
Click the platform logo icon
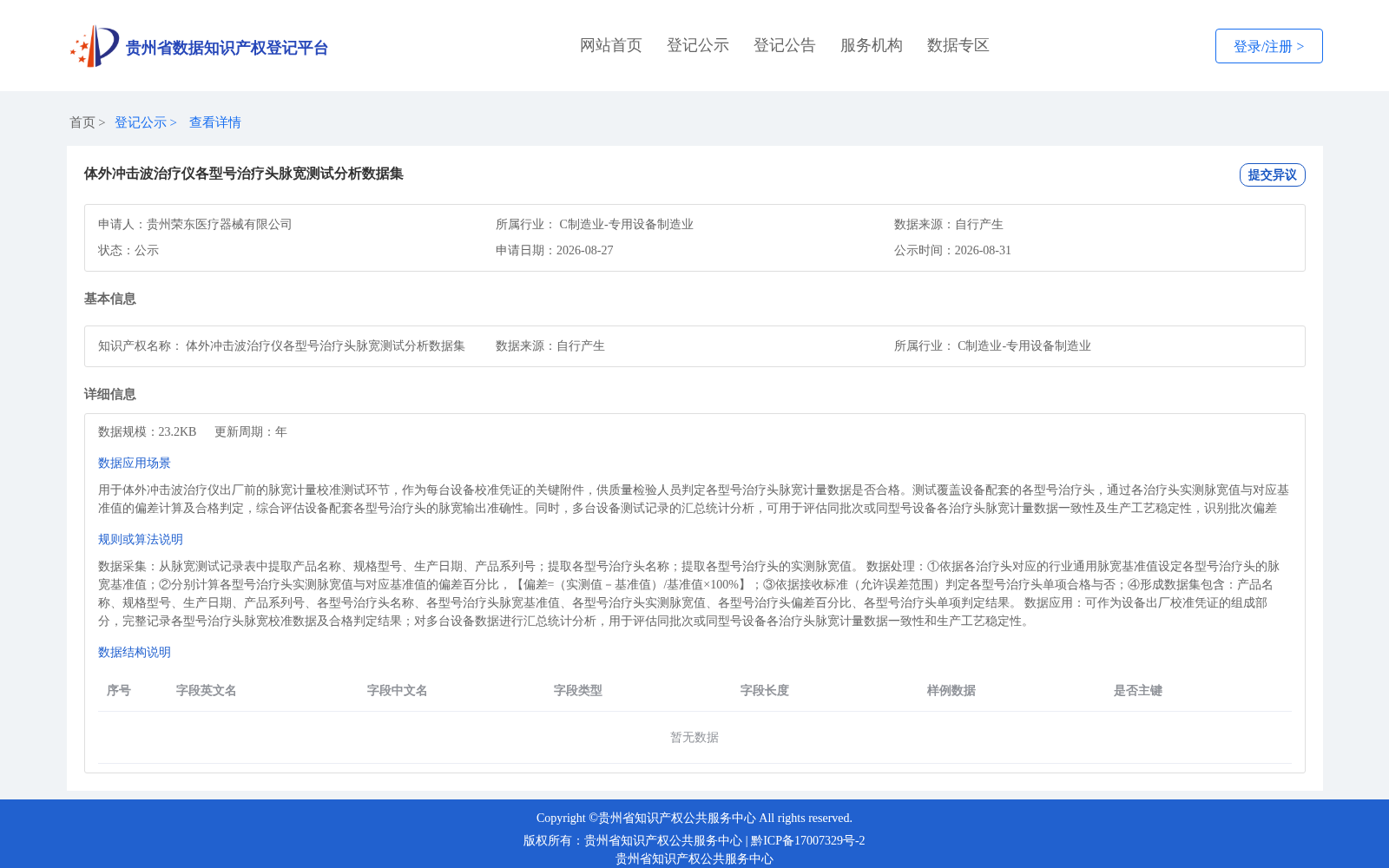click(x=95, y=46)
